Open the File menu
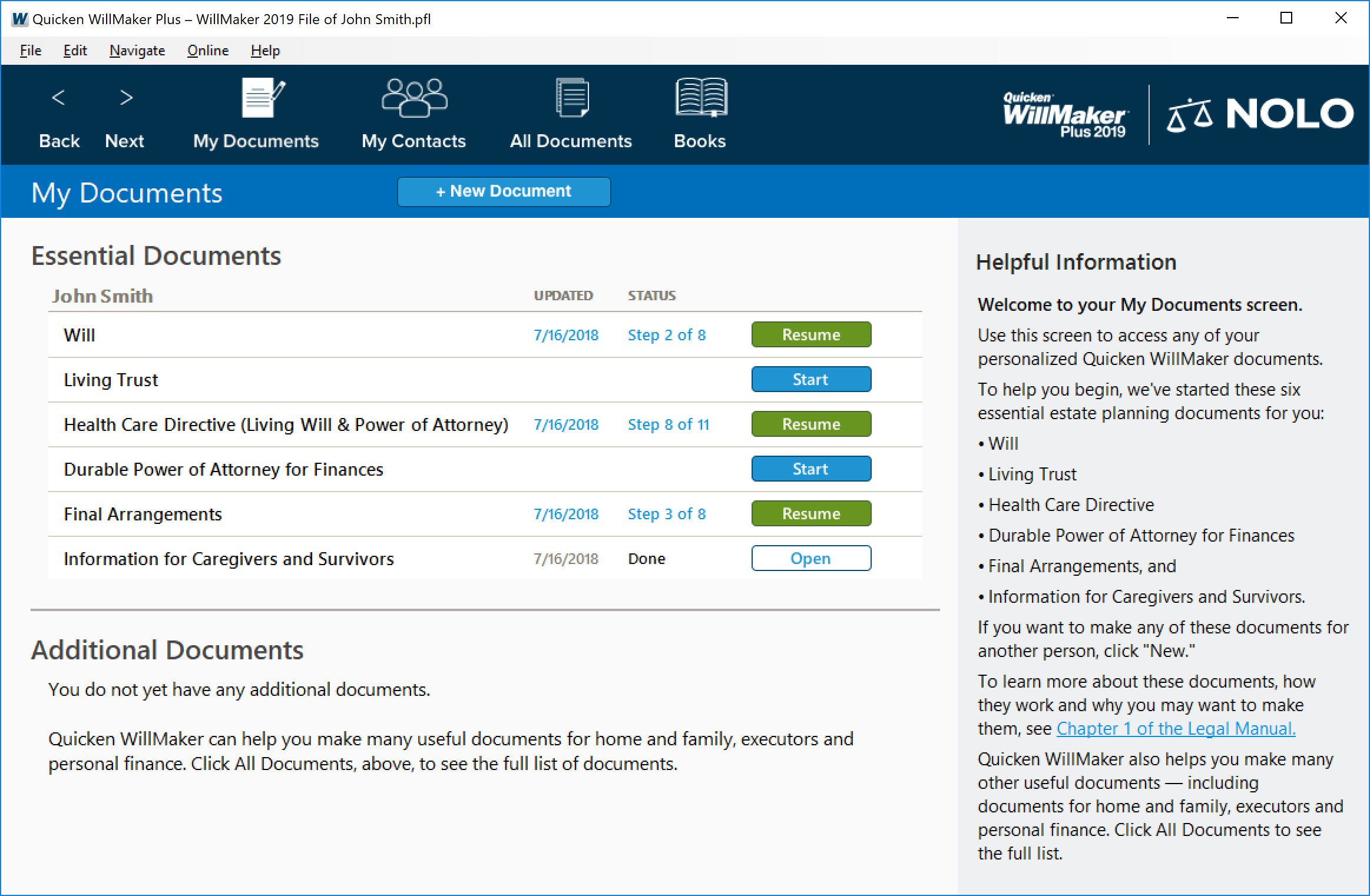 coord(29,51)
